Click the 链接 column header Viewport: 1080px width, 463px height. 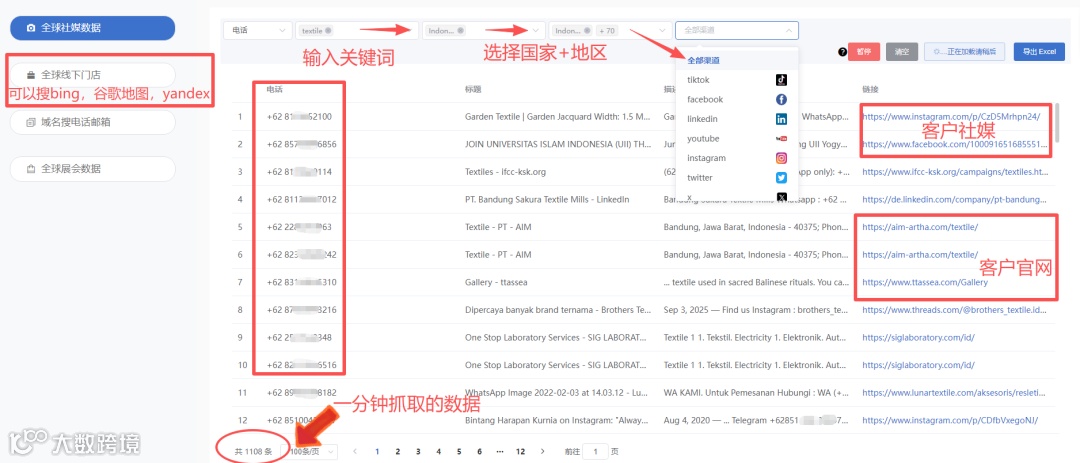tap(870, 90)
